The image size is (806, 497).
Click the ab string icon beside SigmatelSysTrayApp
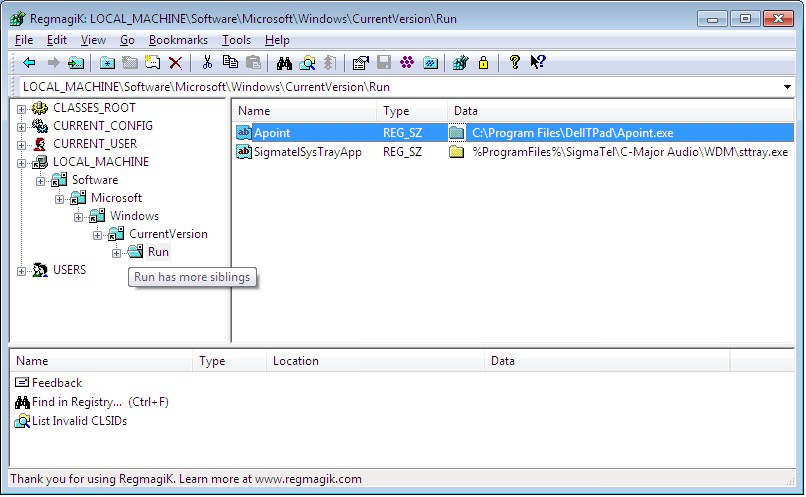244,152
